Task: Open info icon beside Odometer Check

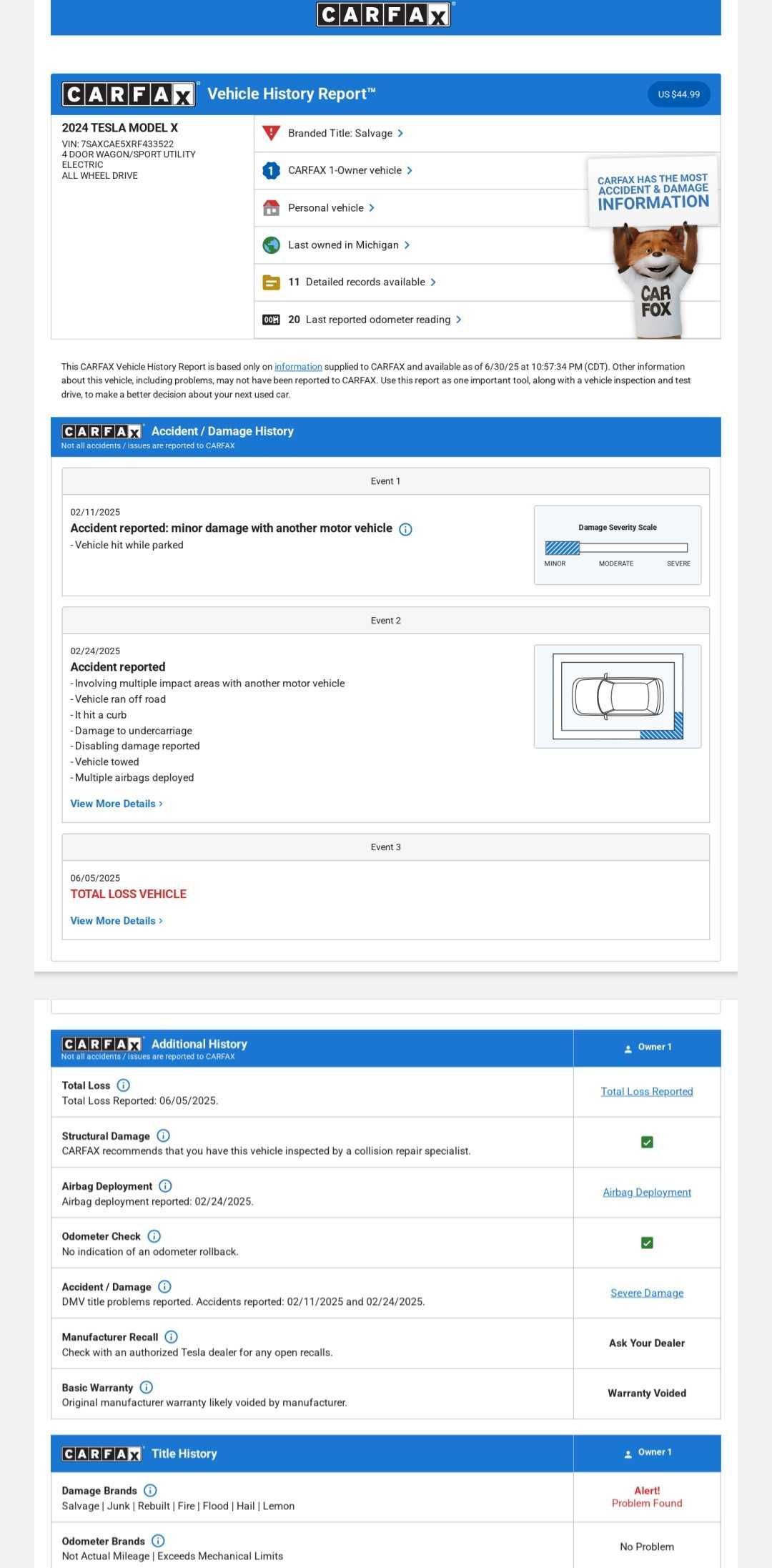Action: tap(154, 1236)
